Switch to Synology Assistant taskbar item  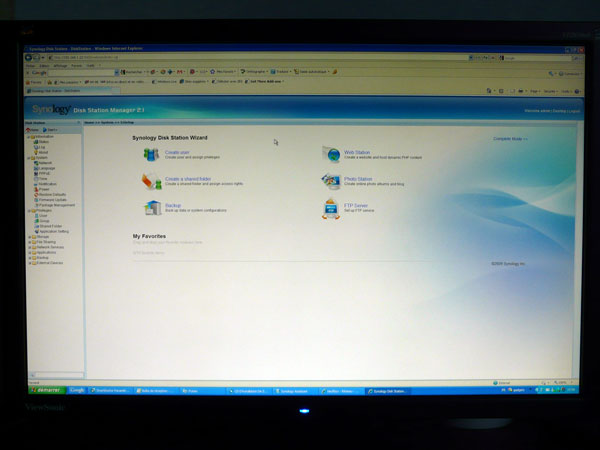tap(294, 391)
